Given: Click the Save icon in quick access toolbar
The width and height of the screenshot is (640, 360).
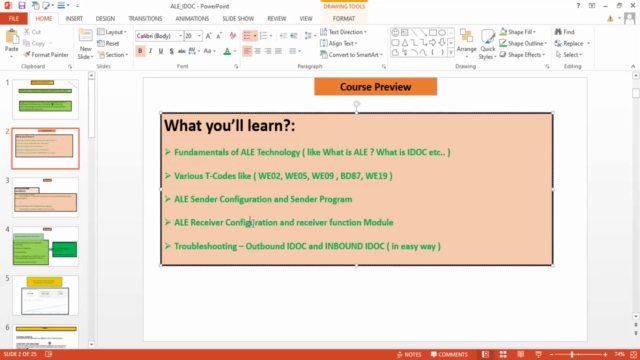Looking at the screenshot, I should [x=22, y=6].
